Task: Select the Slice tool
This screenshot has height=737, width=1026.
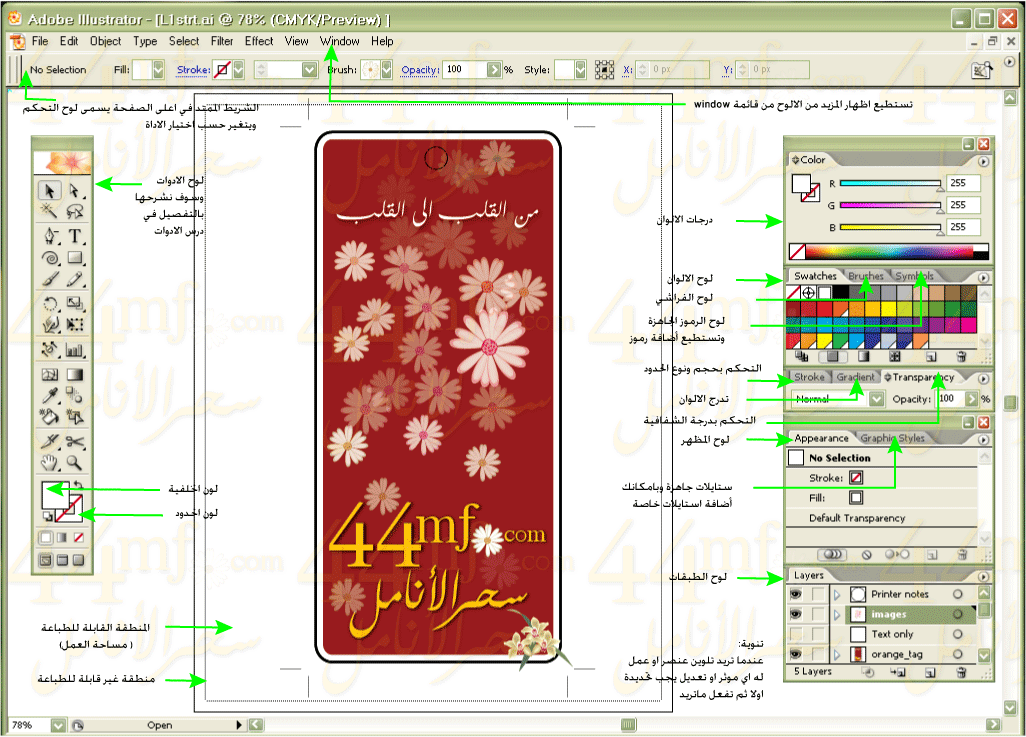Action: coord(50,442)
